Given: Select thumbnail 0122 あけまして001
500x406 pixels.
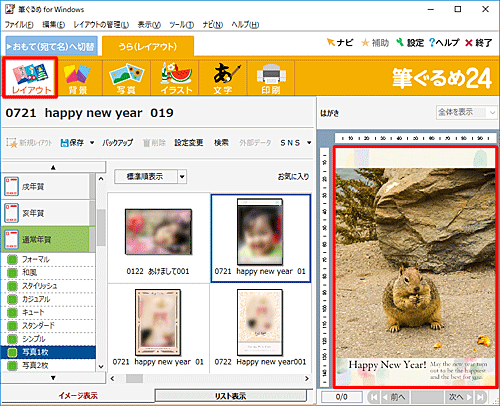Looking at the screenshot, I should click(158, 238).
